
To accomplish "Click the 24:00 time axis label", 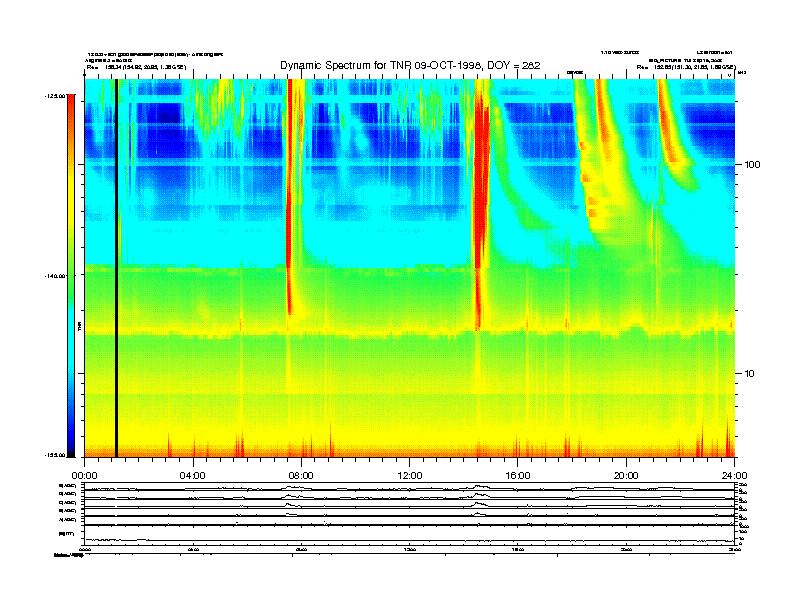I will point(734,476).
